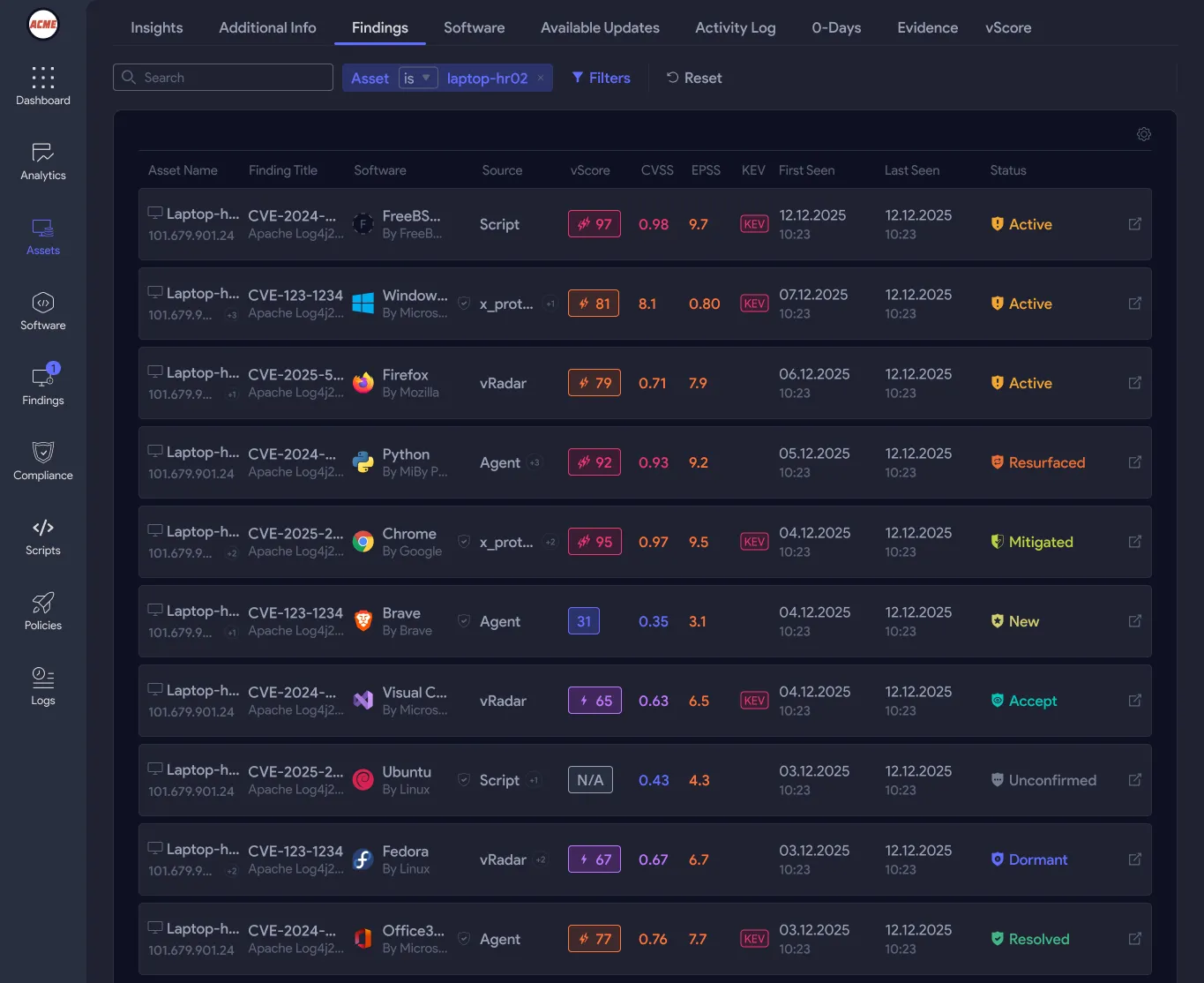Screen dimensions: 1204x983
Task: Switch to Additional Info tab
Action: (x=267, y=27)
